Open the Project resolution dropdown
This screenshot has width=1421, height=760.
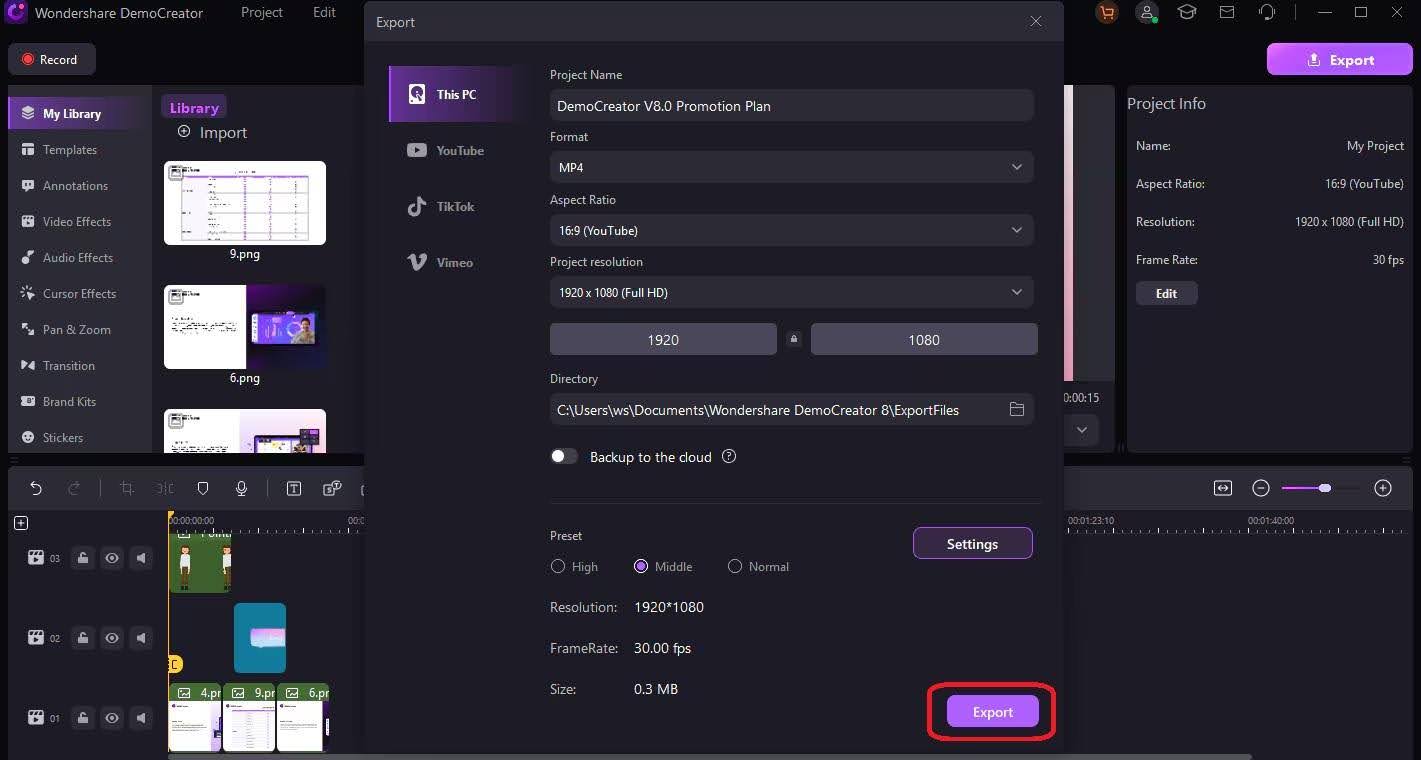point(791,292)
